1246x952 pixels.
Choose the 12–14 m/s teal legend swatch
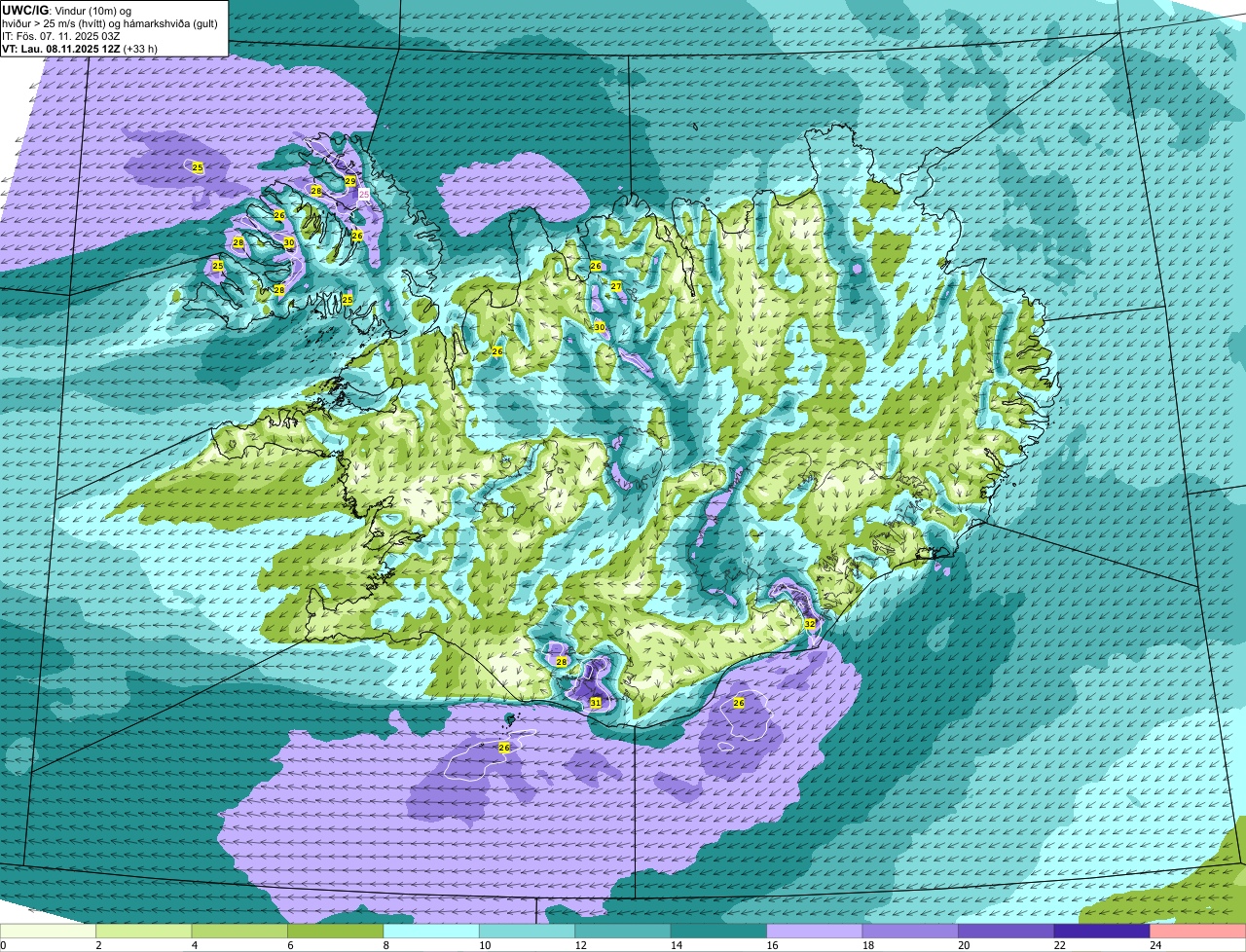pos(623,931)
